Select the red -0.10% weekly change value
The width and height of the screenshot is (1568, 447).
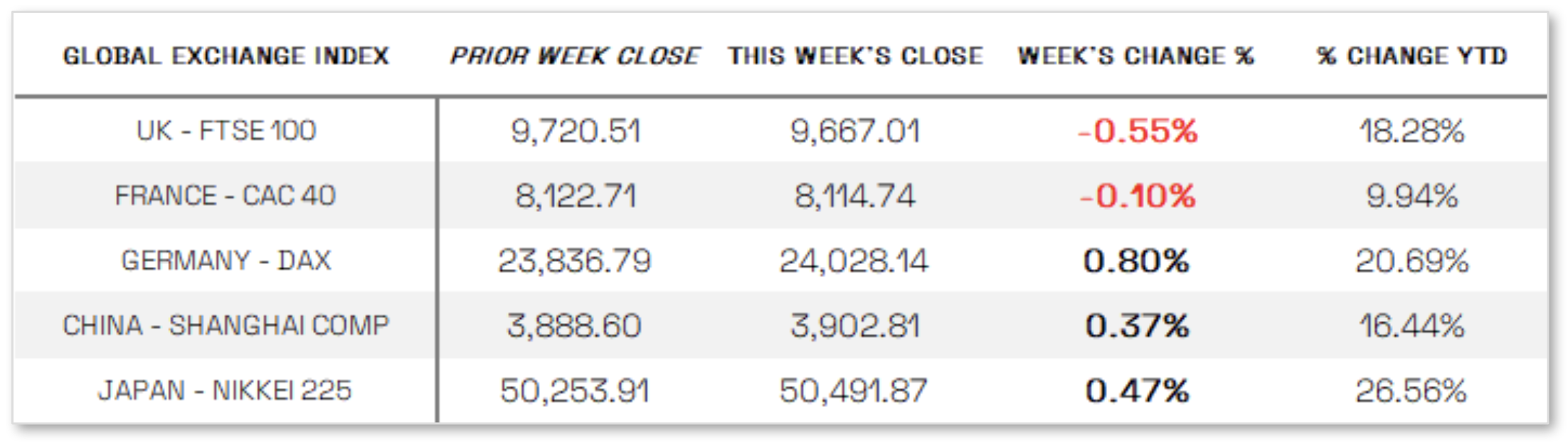(1137, 196)
